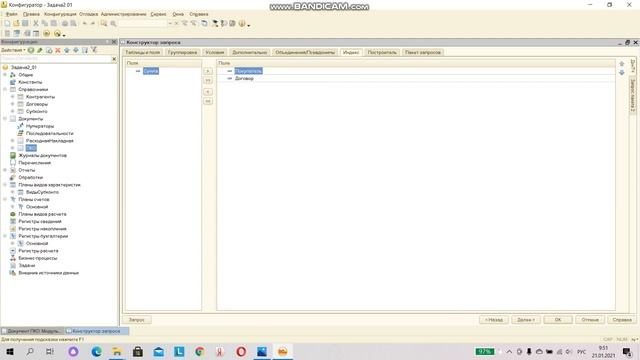Click the move up arrow in configuration toolbar
The height and width of the screenshot is (360, 640).
pyautogui.click(x=67, y=50)
